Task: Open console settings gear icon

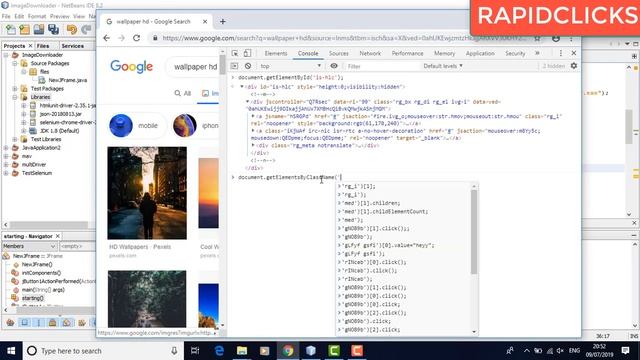Action: (x=574, y=66)
